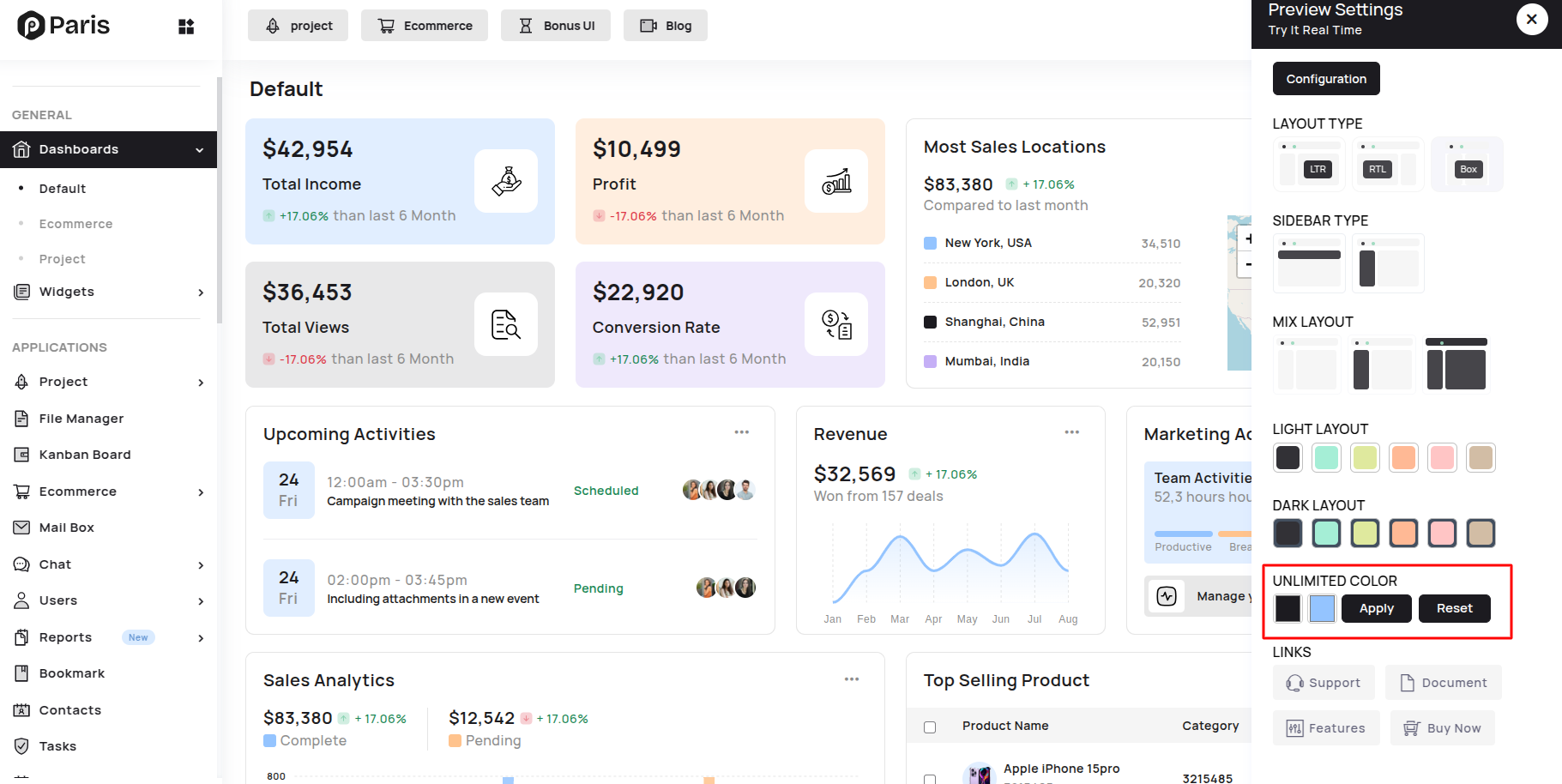The image size is (1562, 784).
Task: Collapse the Dashboards menu
Action: [200, 150]
